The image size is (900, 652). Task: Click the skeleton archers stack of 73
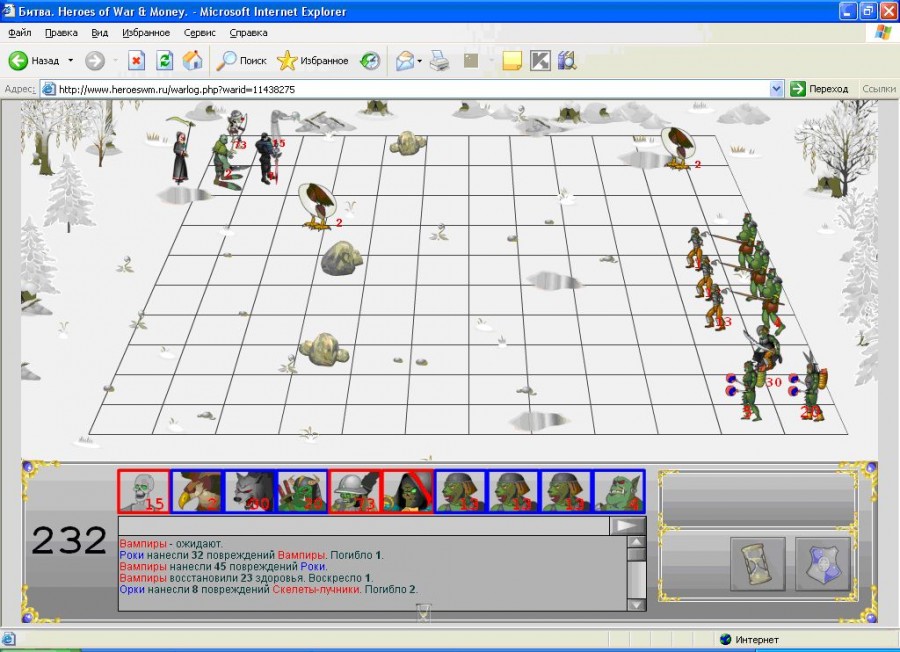pos(236,129)
